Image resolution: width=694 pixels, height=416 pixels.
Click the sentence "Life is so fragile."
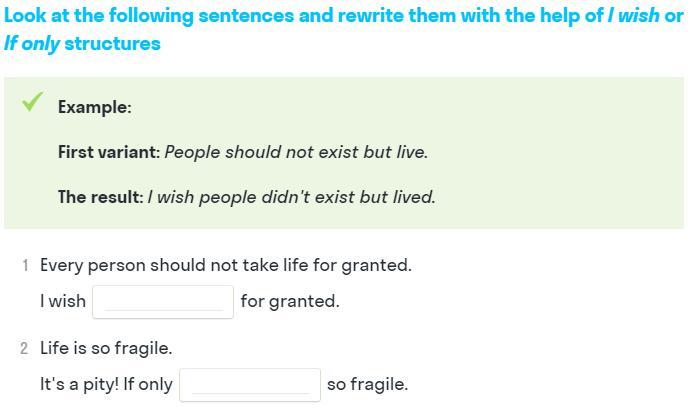tap(106, 348)
